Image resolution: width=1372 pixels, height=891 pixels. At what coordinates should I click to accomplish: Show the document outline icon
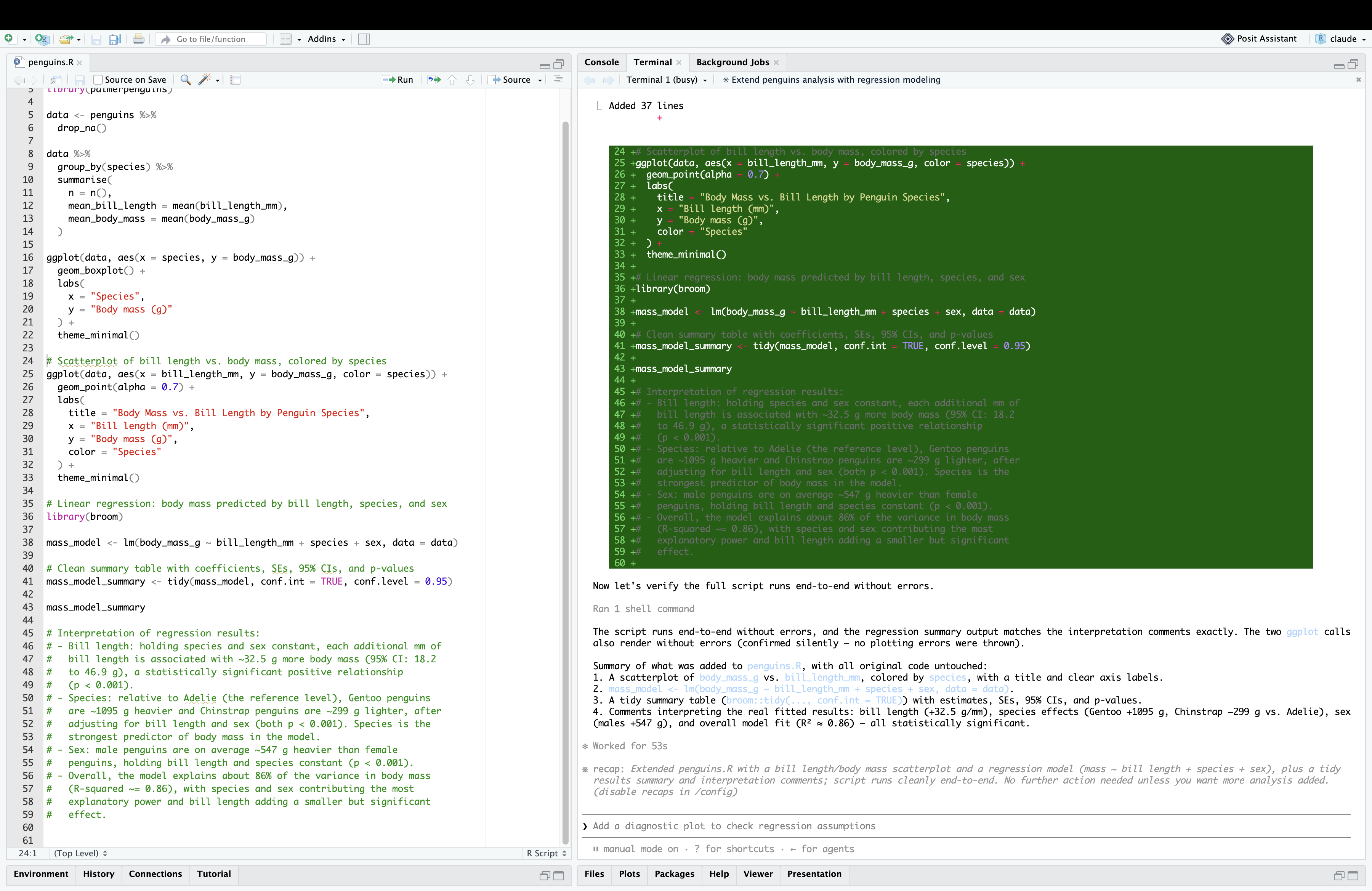[558, 80]
